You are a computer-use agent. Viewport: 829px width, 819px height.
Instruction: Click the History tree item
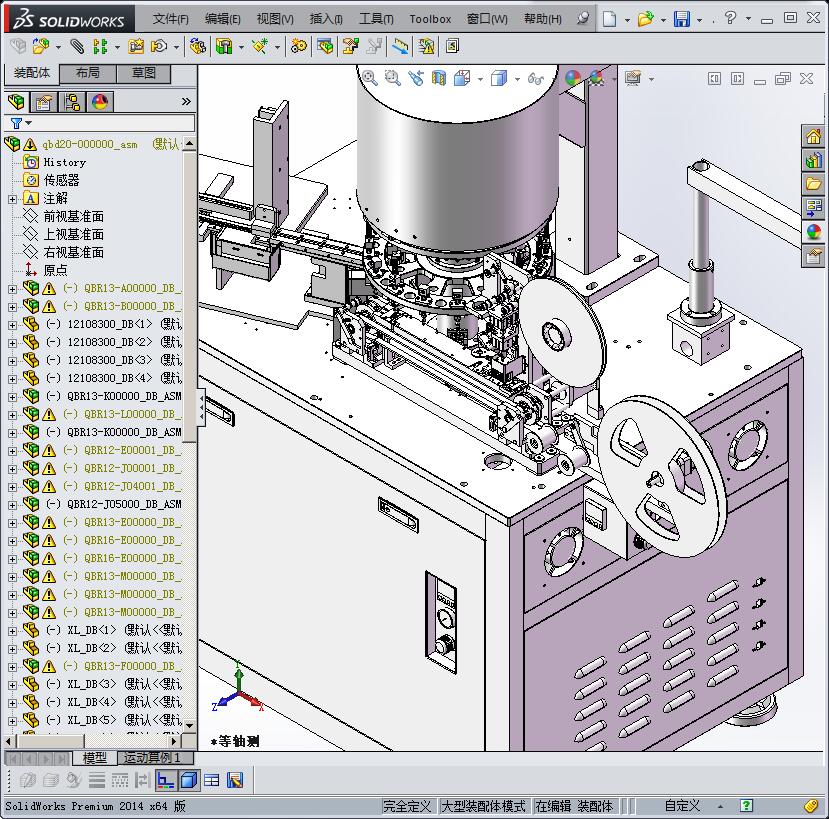65,162
